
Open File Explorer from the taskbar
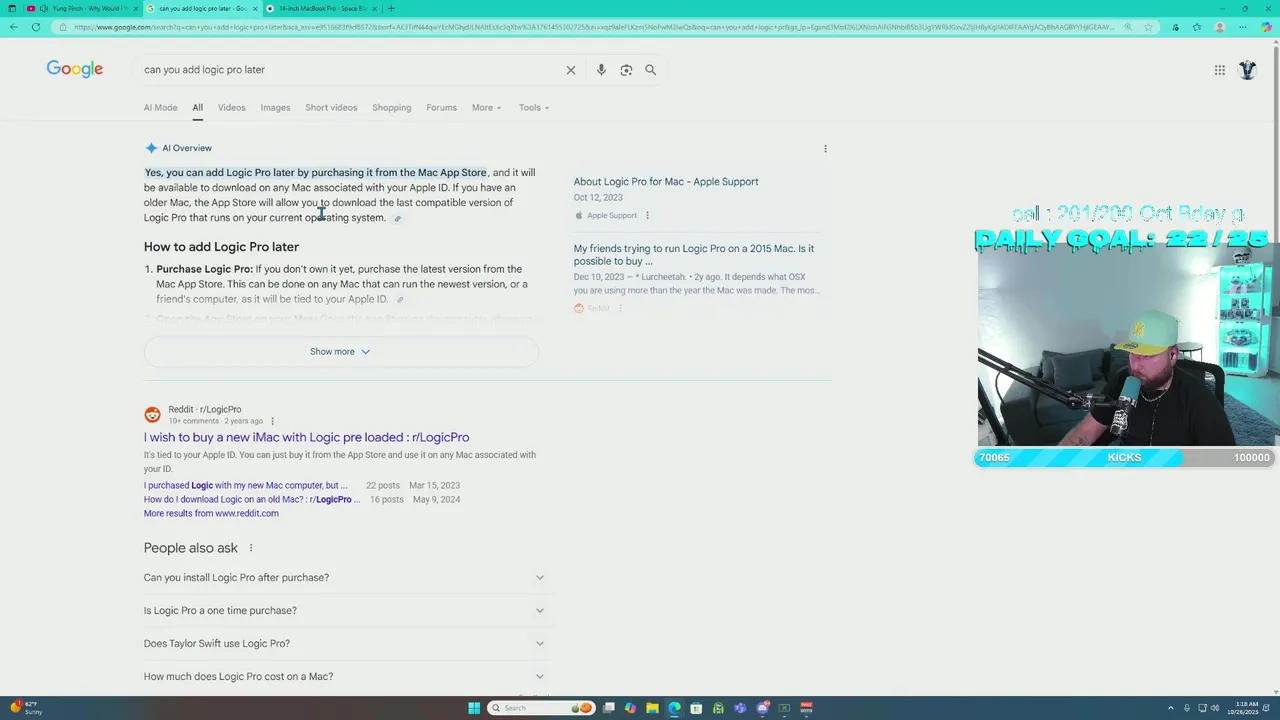pos(652,708)
